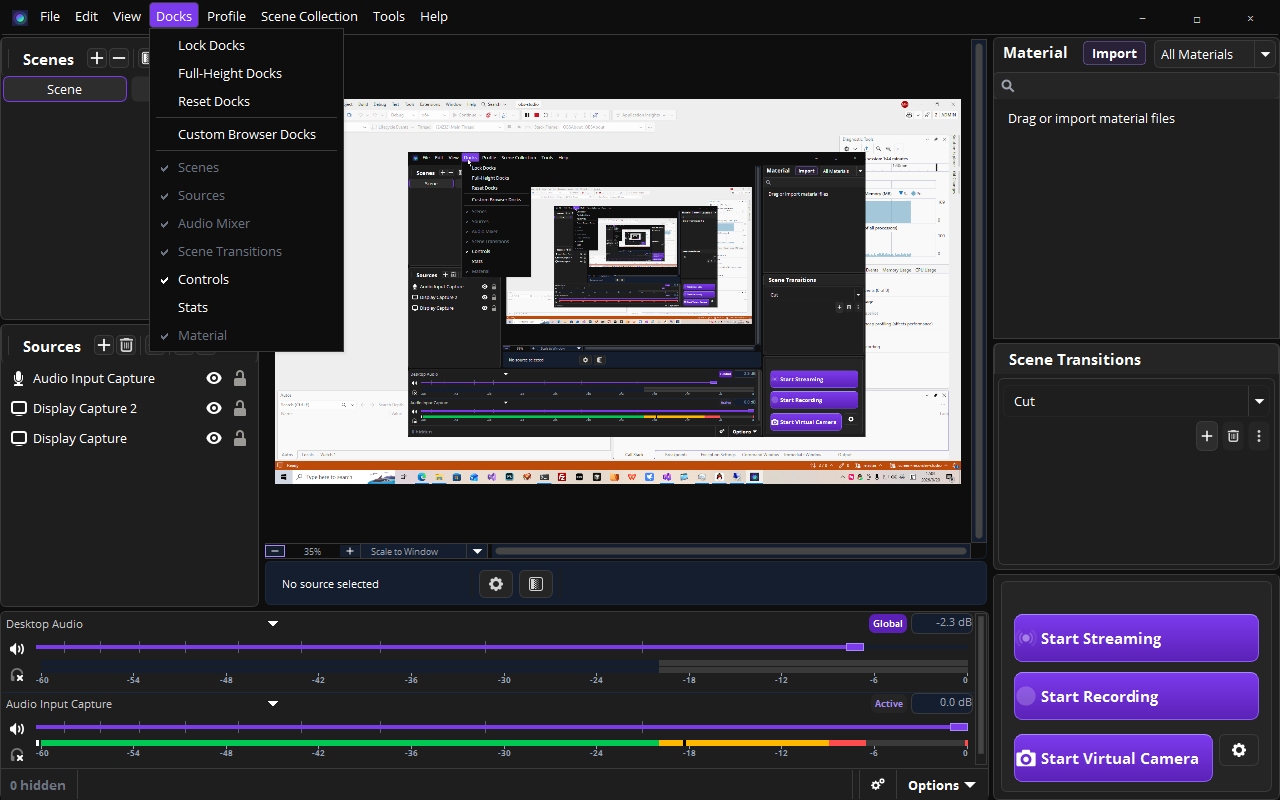
Task: Choose Lock Docks from the Docks menu
Action: pyautogui.click(x=246, y=45)
